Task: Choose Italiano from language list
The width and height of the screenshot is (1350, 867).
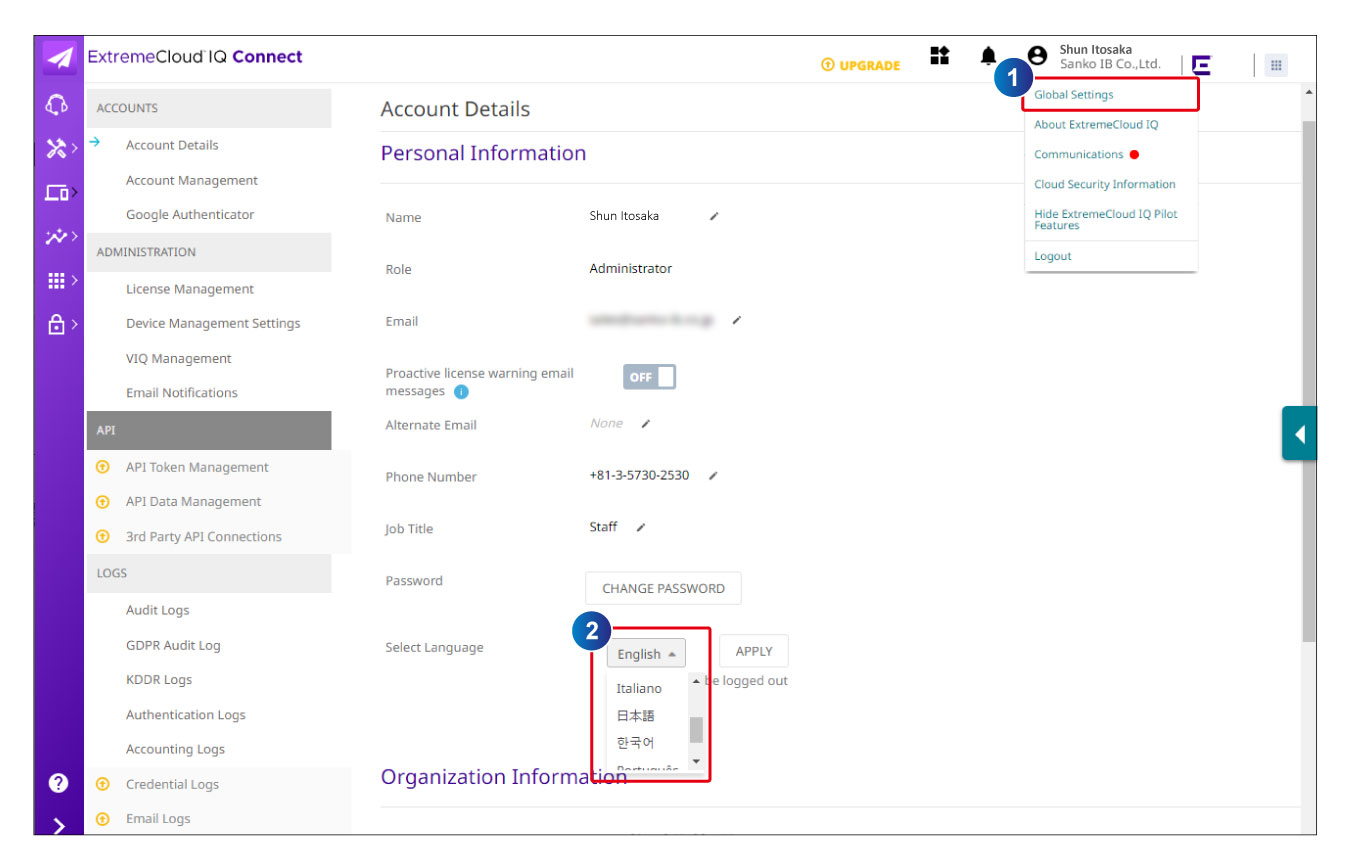Action: (x=639, y=688)
